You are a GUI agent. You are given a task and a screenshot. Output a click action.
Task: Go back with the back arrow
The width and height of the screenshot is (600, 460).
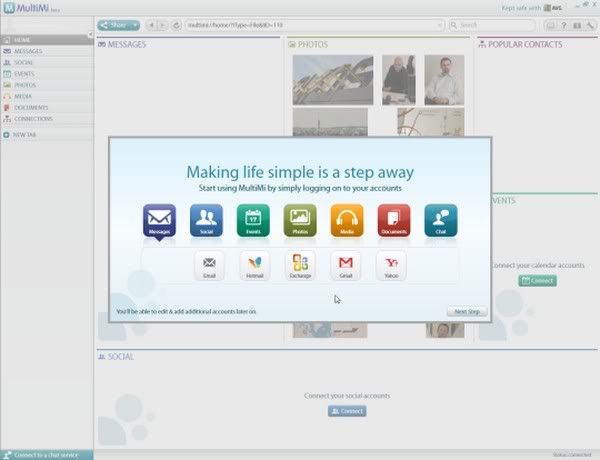(x=151, y=25)
